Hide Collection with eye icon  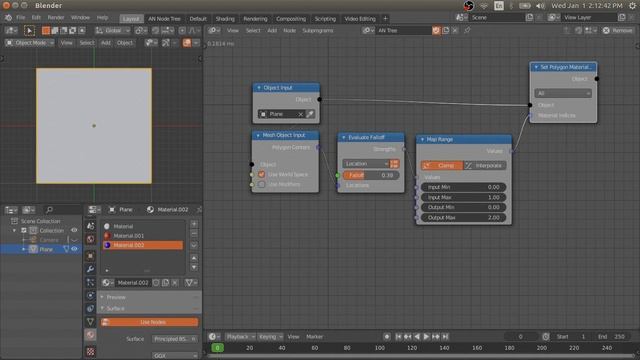coord(74,230)
